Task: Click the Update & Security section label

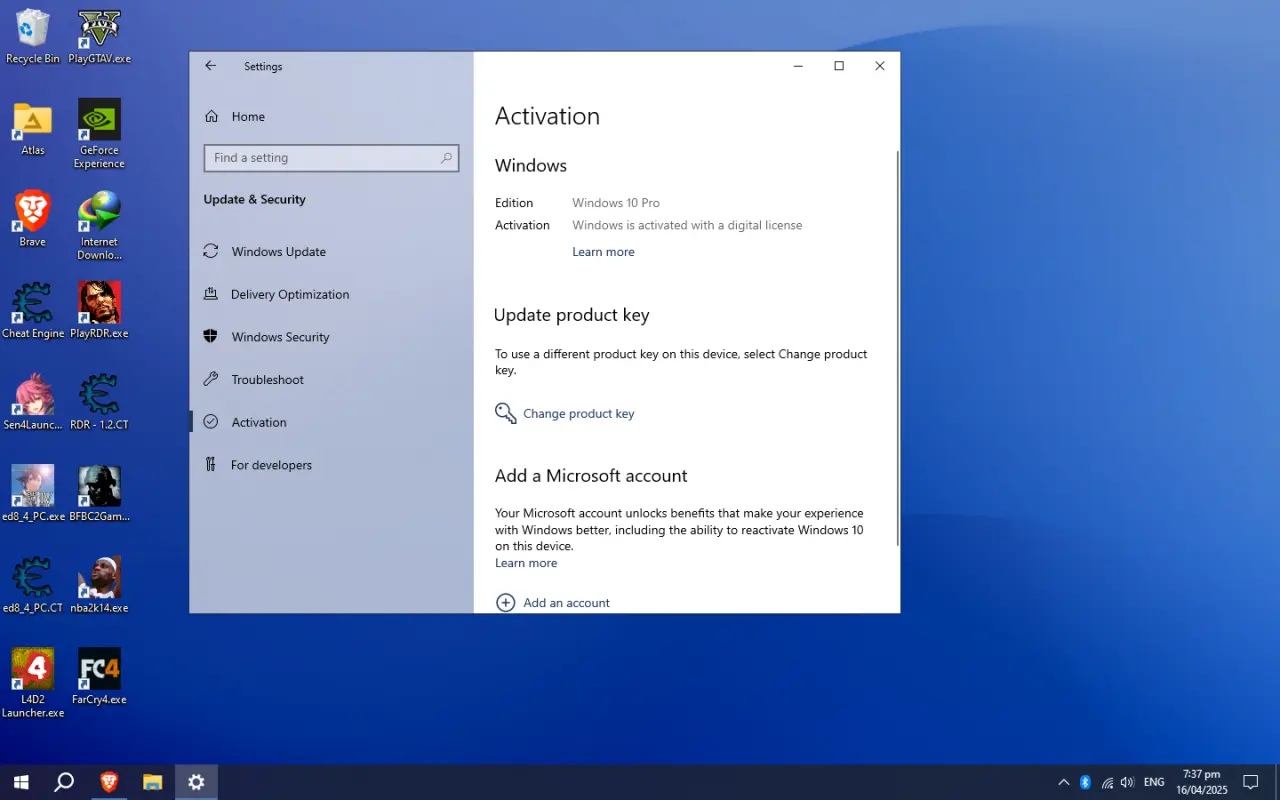Action: point(254,199)
